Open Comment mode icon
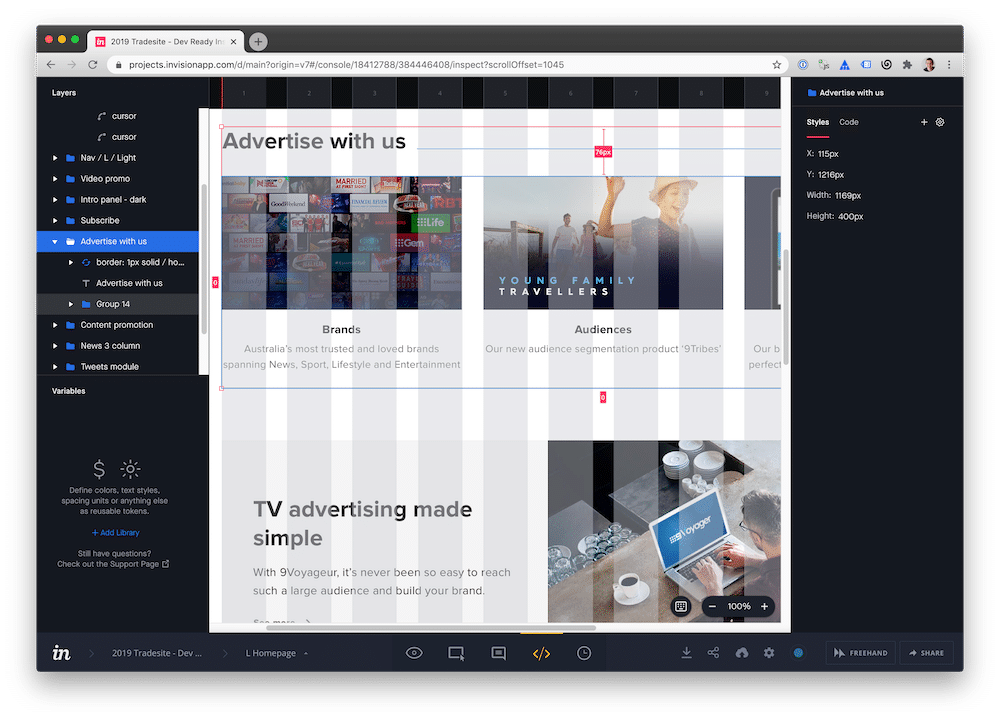 point(499,653)
